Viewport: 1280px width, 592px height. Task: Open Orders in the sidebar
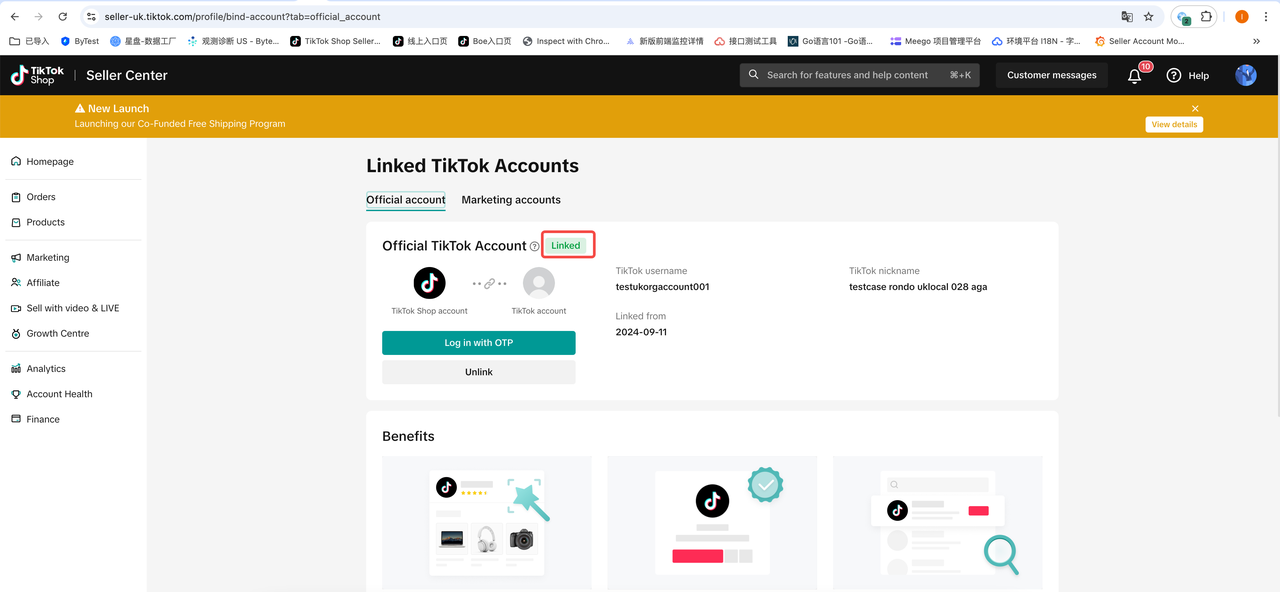pos(41,197)
